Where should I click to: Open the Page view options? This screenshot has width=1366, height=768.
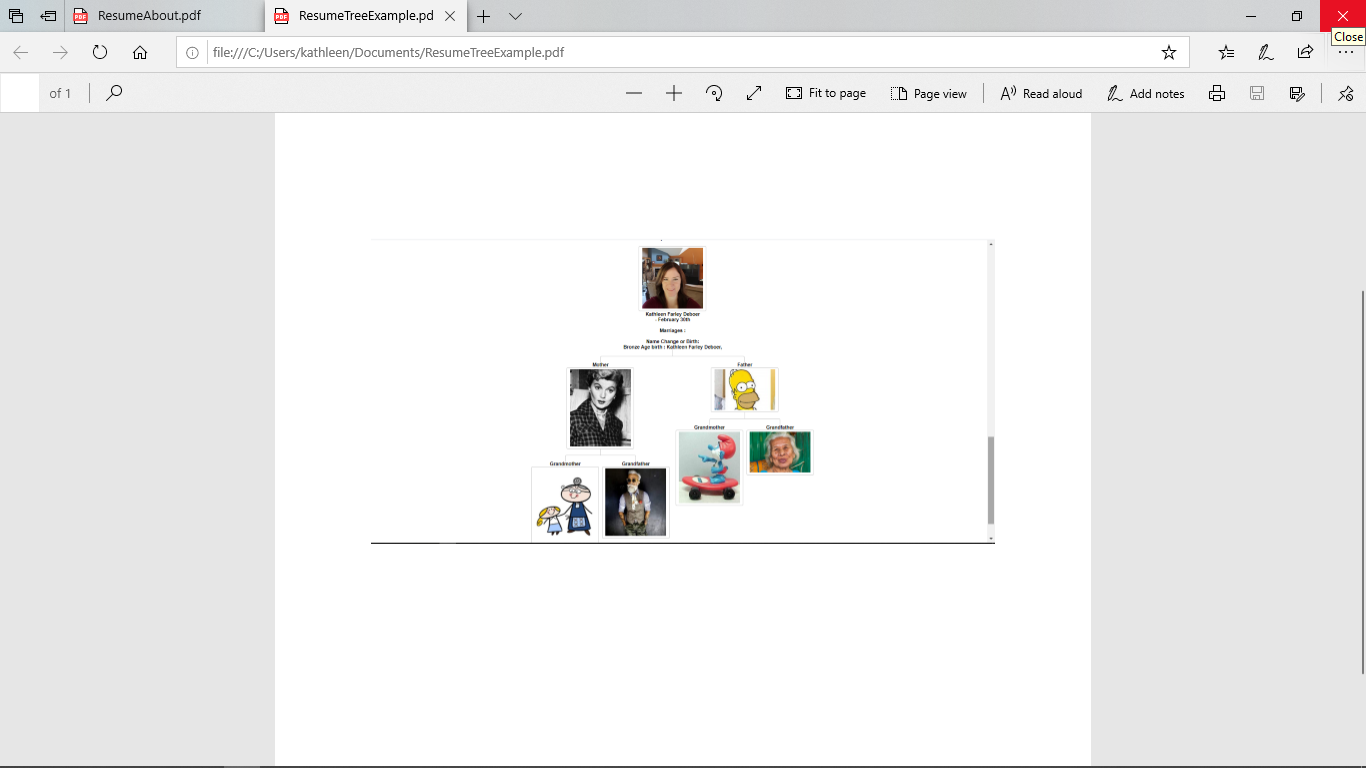[x=928, y=93]
